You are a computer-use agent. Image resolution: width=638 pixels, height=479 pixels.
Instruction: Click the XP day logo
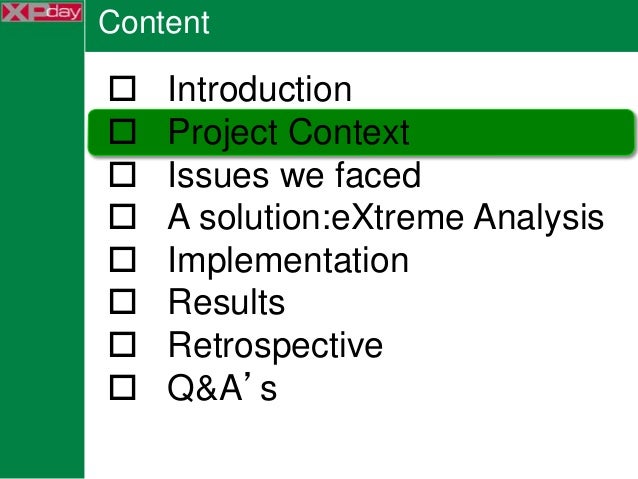pos(42,12)
